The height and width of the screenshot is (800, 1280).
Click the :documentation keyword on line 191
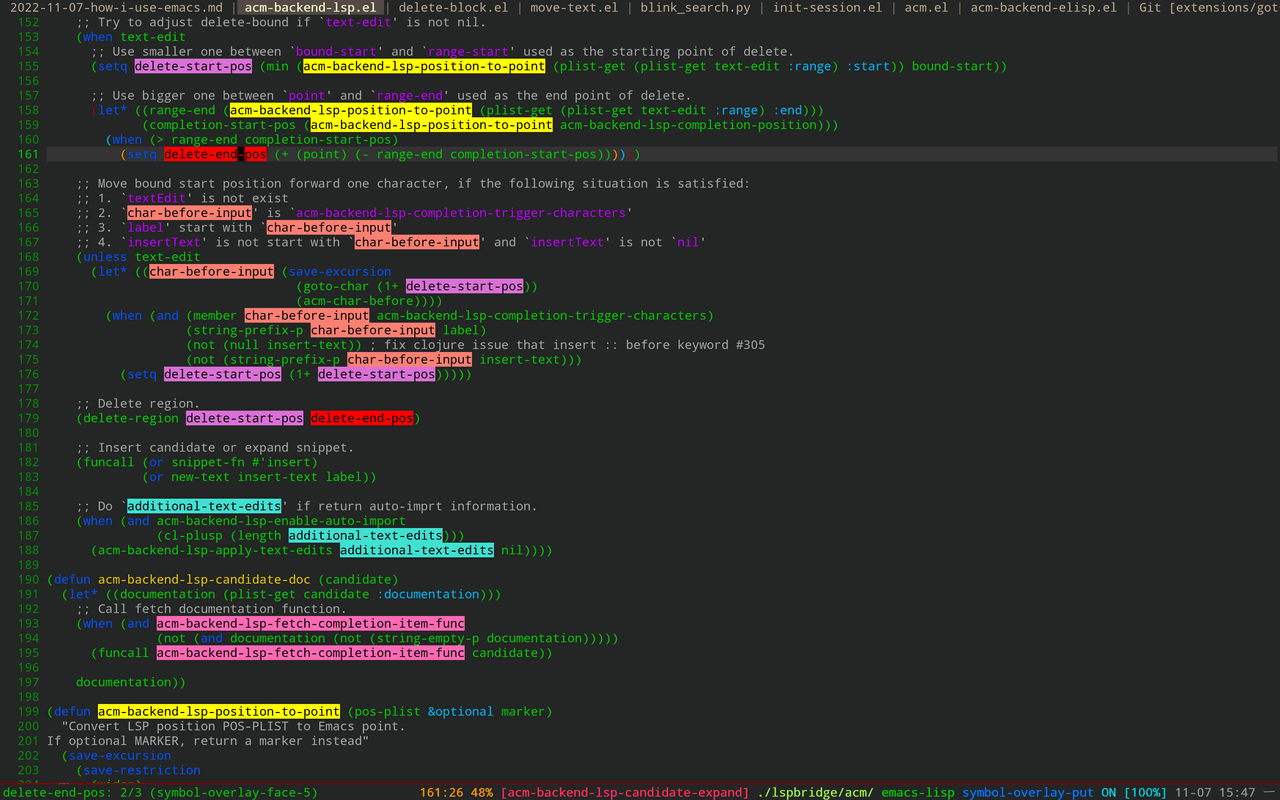pos(428,594)
